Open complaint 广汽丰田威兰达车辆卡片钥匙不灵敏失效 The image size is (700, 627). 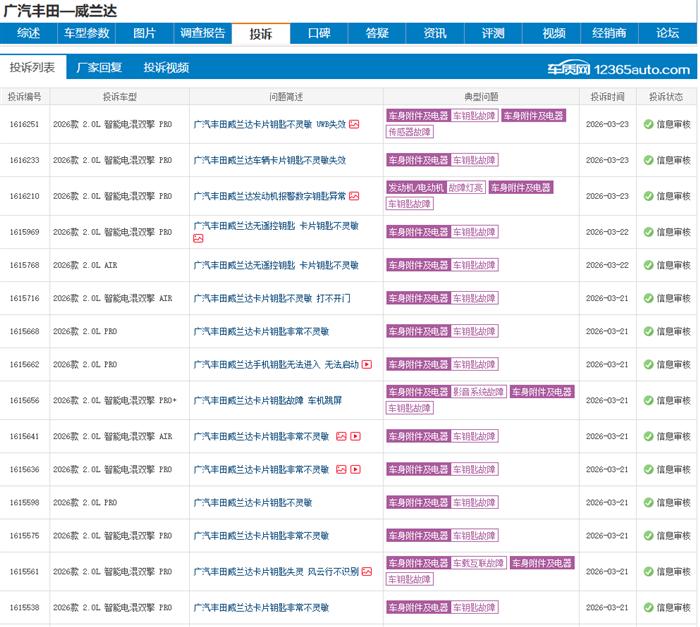coord(269,160)
